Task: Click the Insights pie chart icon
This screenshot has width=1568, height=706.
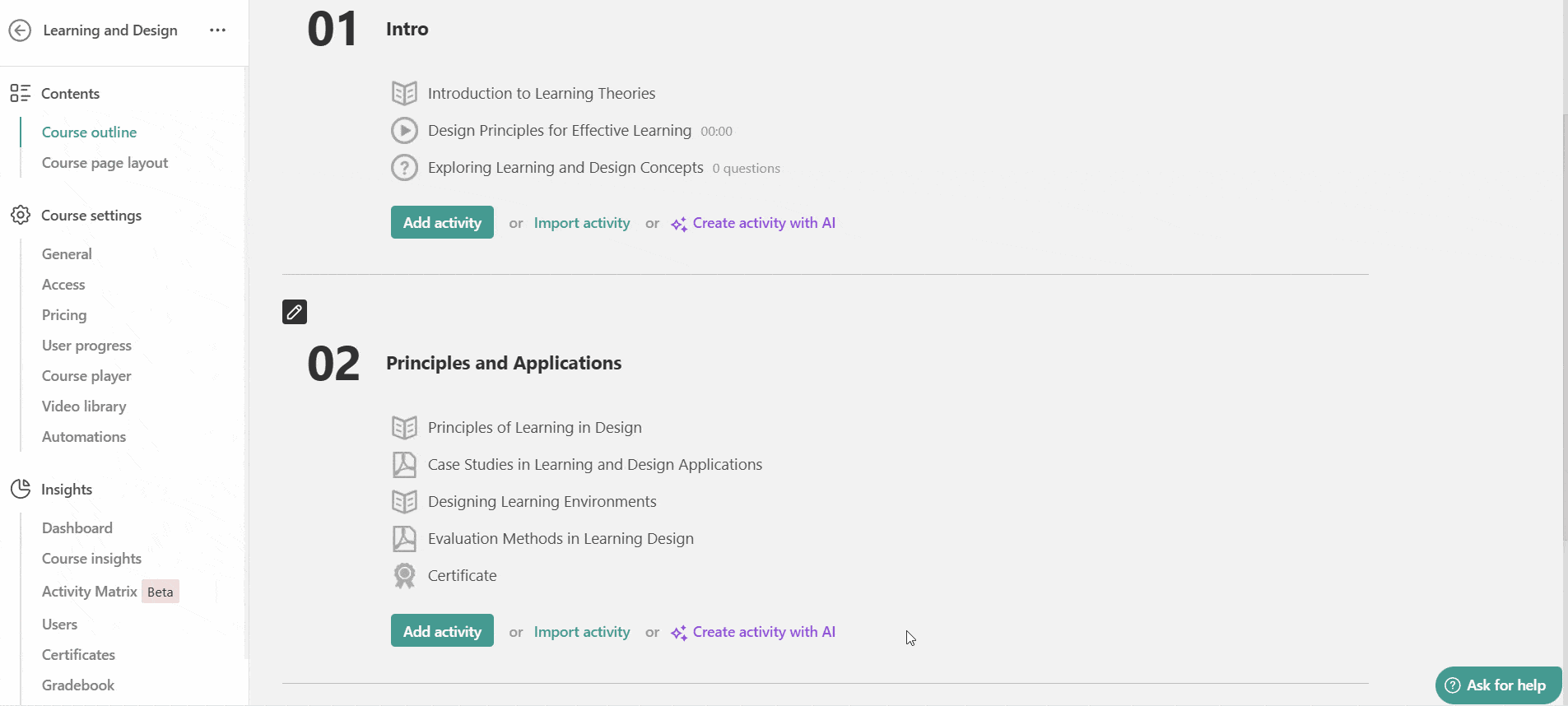Action: (21, 489)
